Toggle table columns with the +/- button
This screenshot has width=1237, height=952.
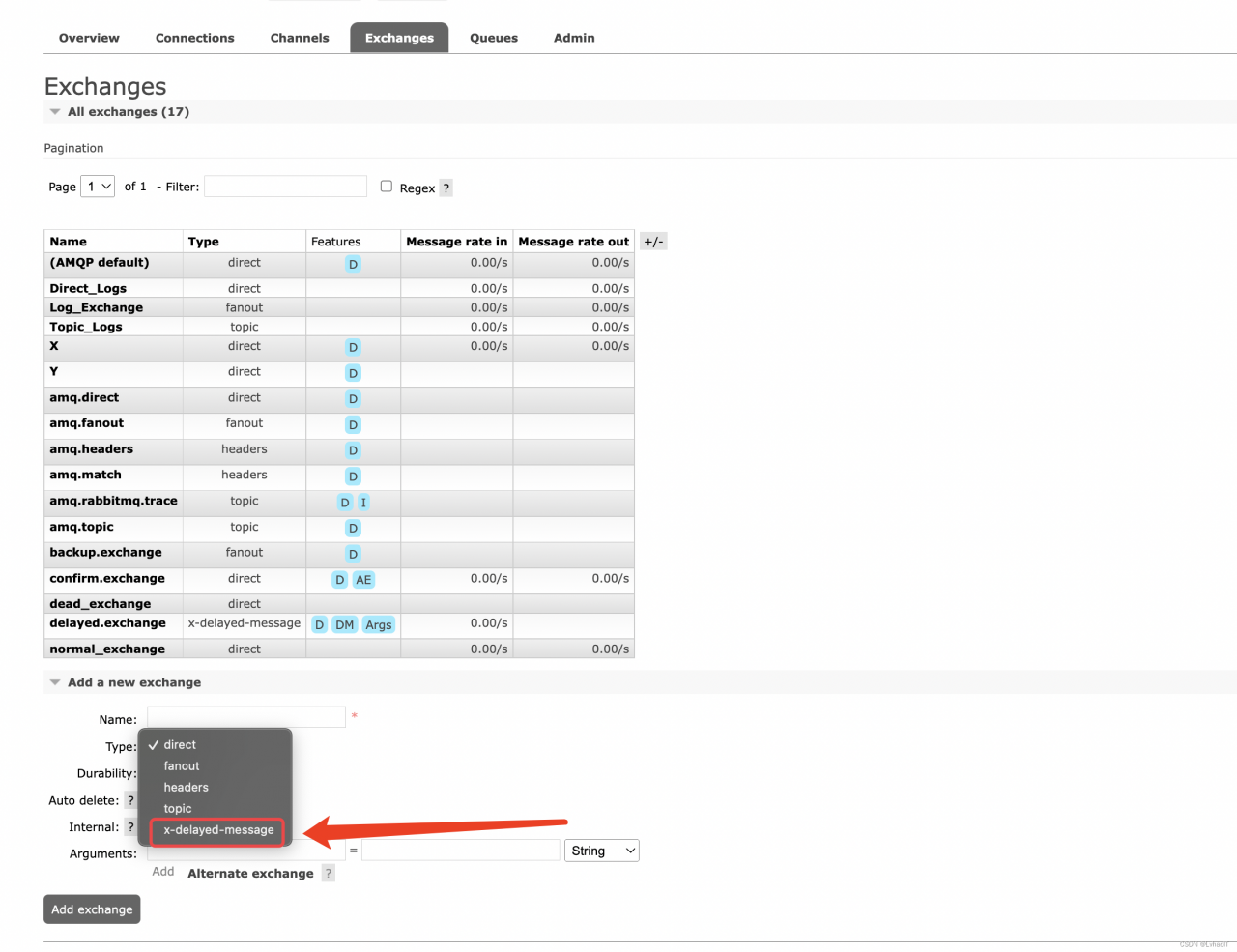pyautogui.click(x=653, y=242)
